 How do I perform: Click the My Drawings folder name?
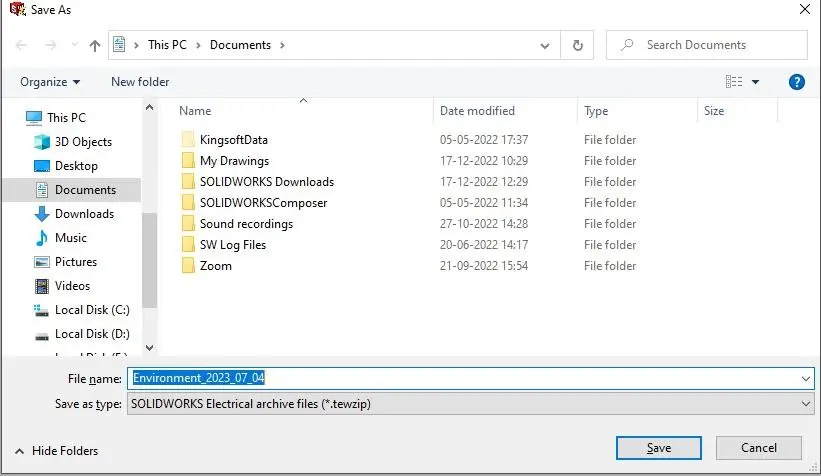tap(234, 161)
